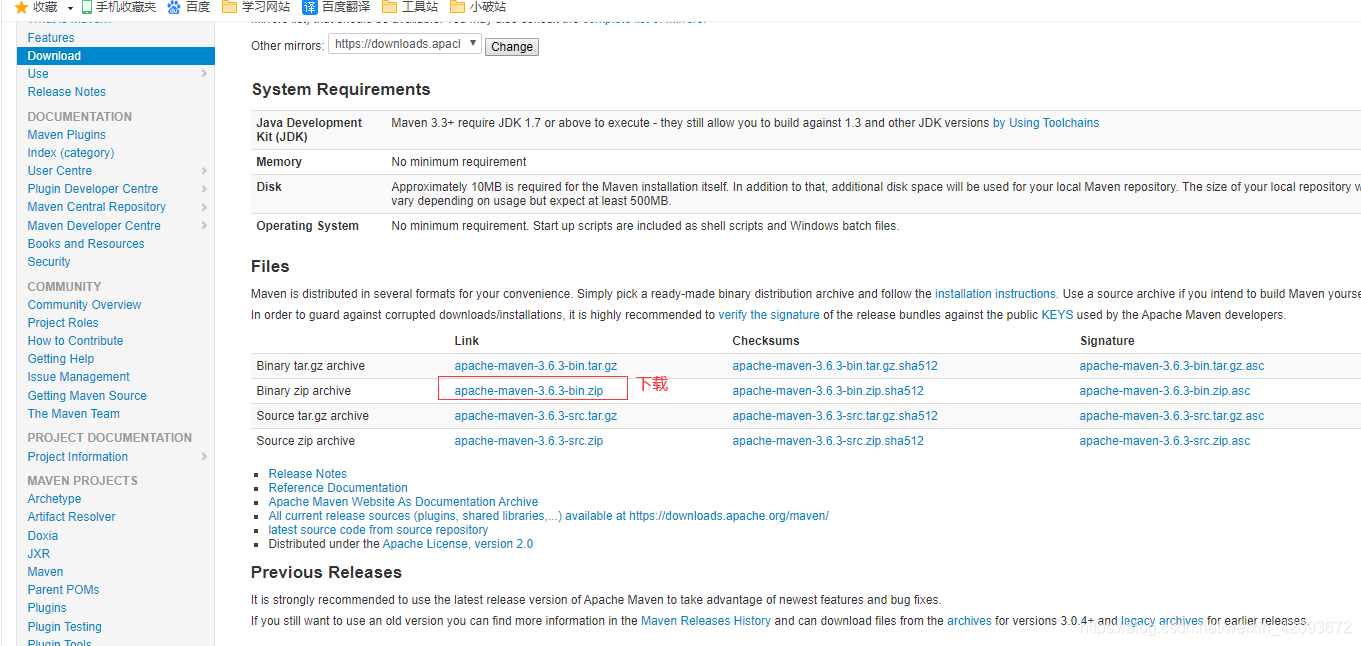Viewport: 1361px width, 646px height.
Task: Download apache-maven-3.6.3-bin.tar.gz
Action: tap(536, 366)
